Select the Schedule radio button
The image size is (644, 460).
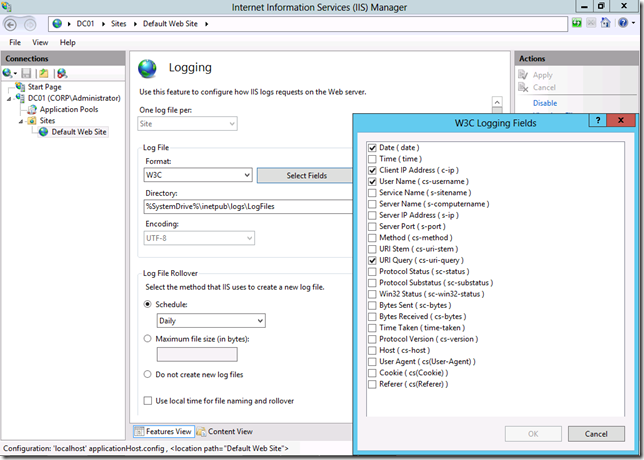click(147, 304)
